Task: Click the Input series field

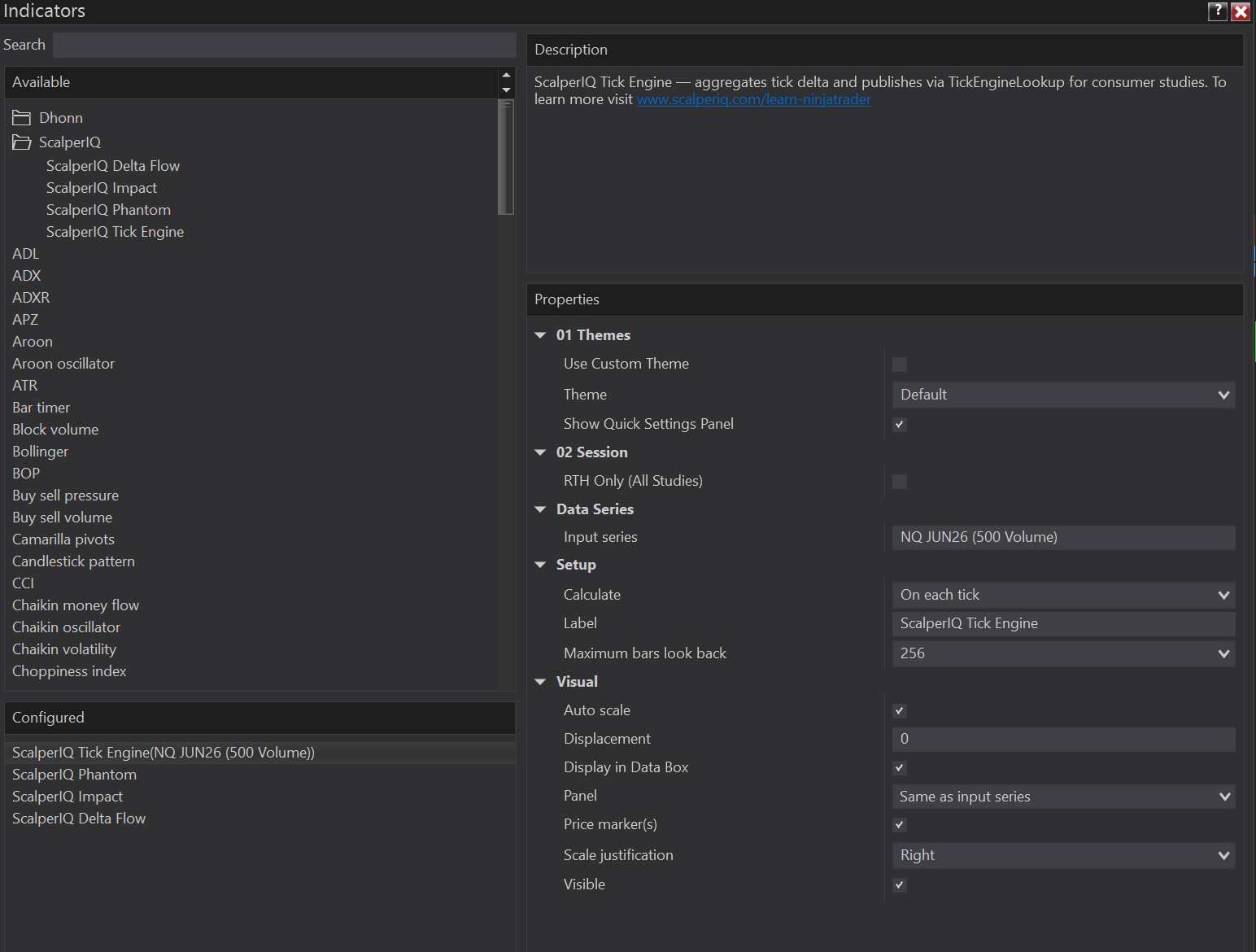Action: click(x=1063, y=537)
